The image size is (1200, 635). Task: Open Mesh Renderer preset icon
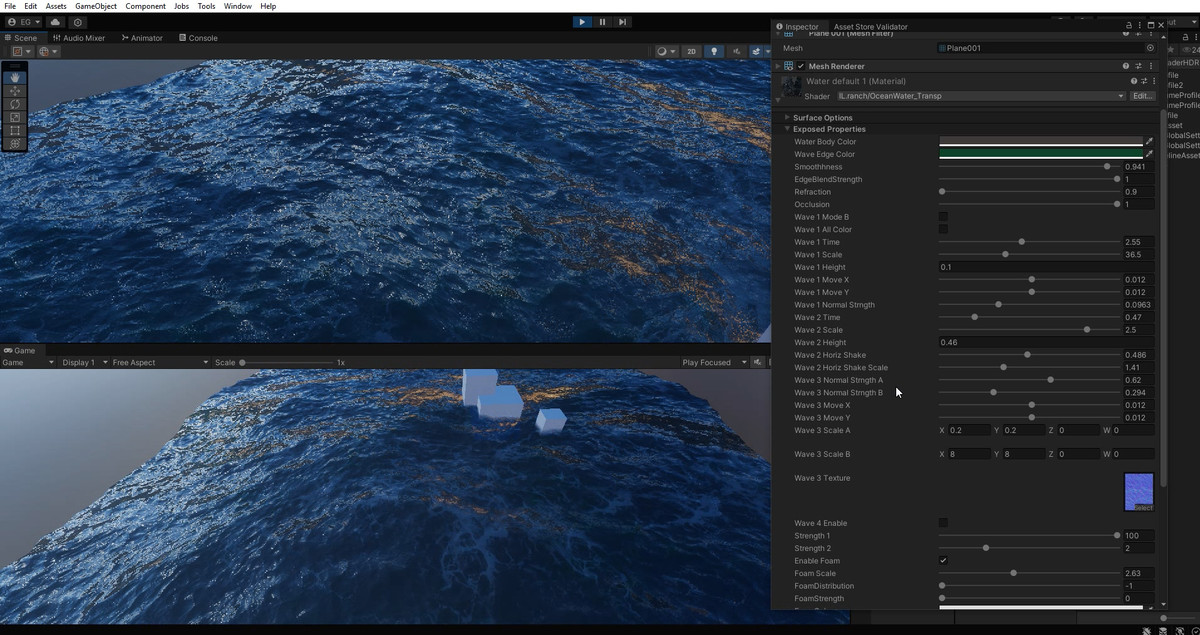[x=1138, y=66]
